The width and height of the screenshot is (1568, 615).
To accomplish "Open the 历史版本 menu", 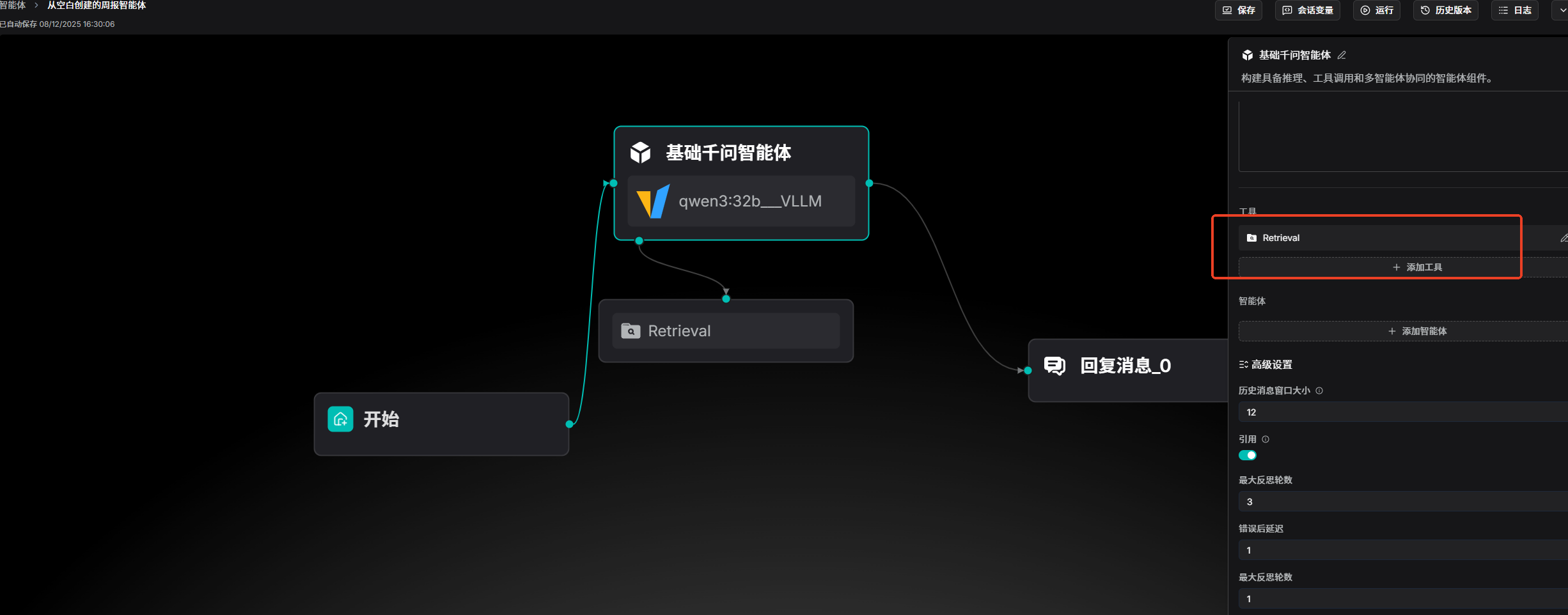I will (1446, 10).
